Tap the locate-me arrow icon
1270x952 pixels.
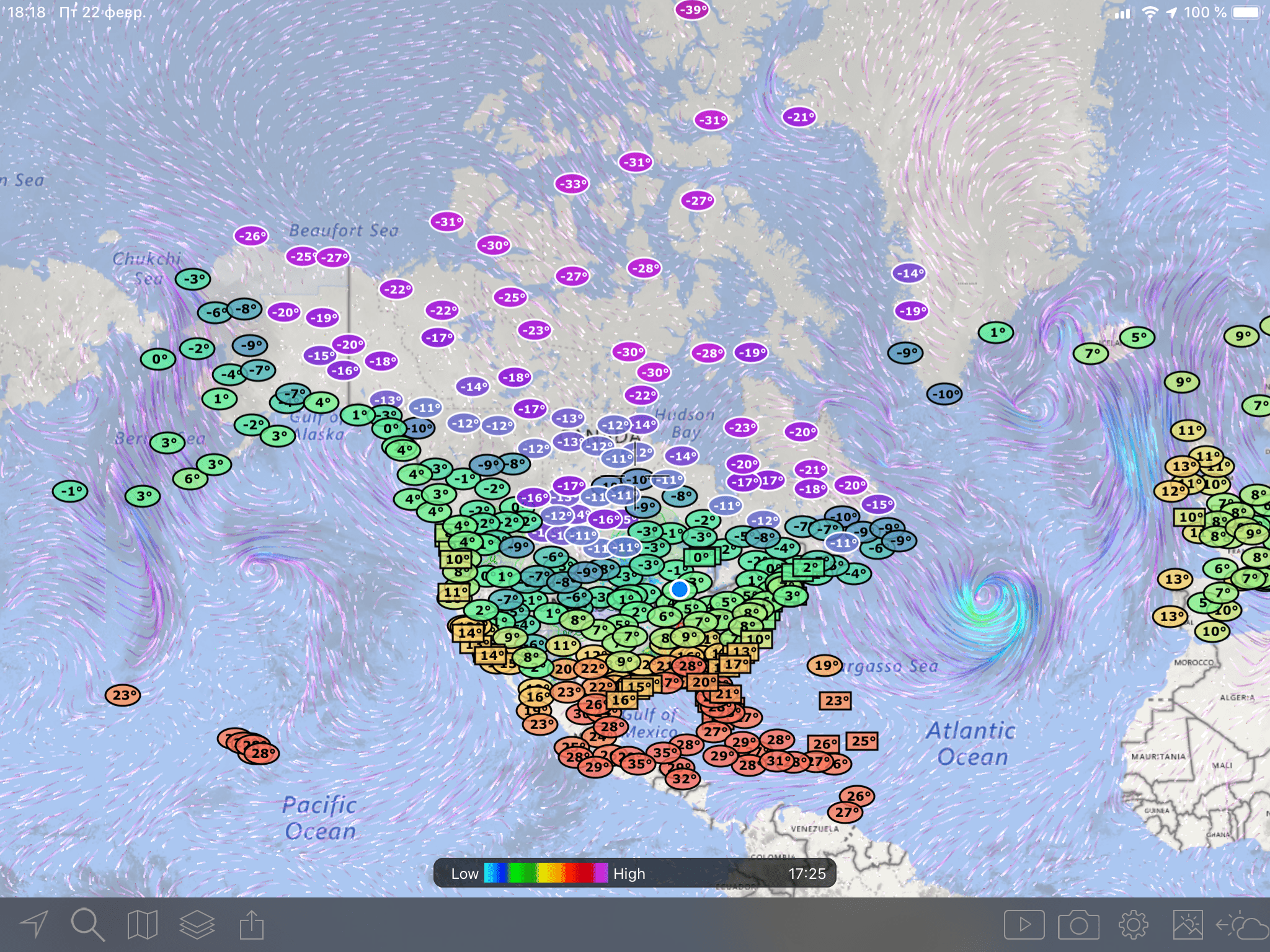[x=35, y=925]
